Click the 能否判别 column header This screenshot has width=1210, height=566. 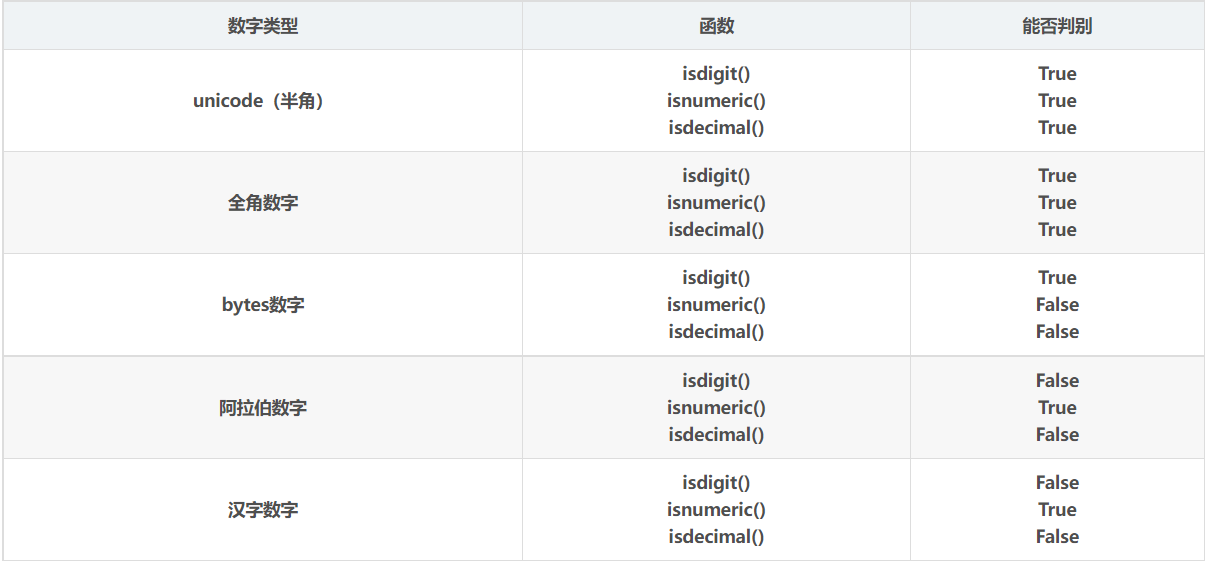click(1057, 26)
